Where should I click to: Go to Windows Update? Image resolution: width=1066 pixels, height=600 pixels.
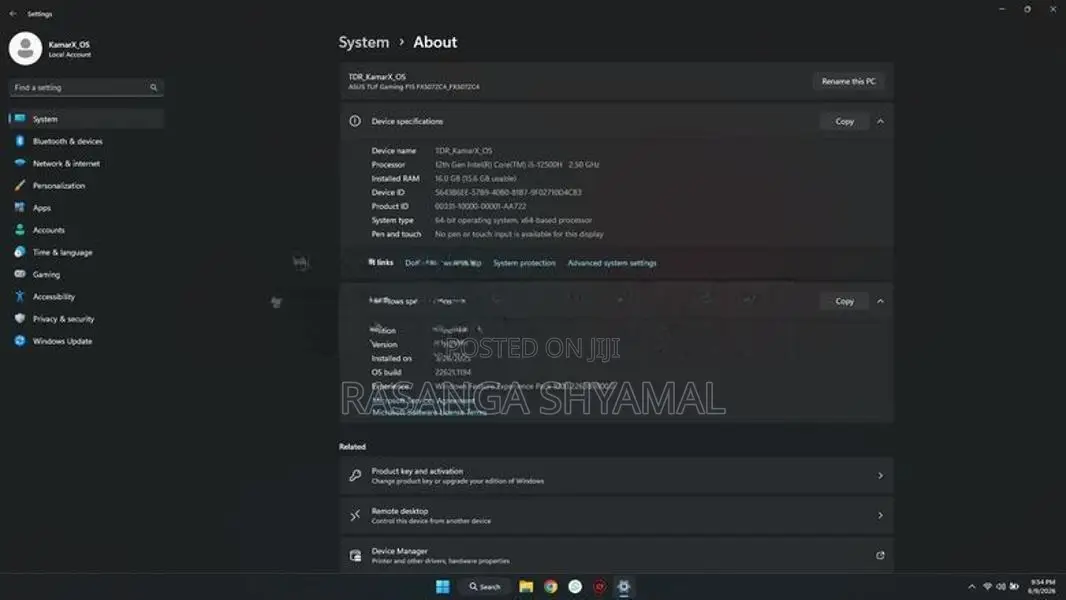point(86,341)
